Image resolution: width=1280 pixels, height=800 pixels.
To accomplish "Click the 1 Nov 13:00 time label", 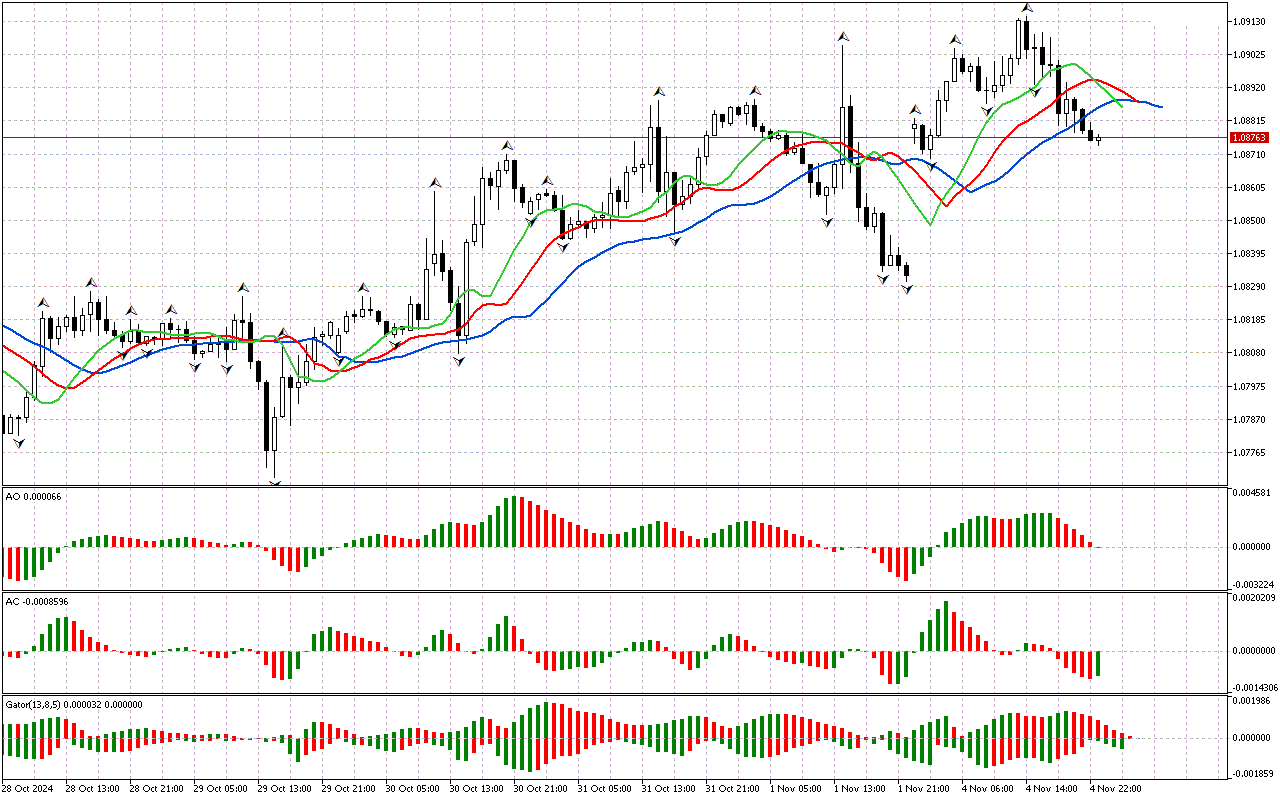I will click(858, 788).
